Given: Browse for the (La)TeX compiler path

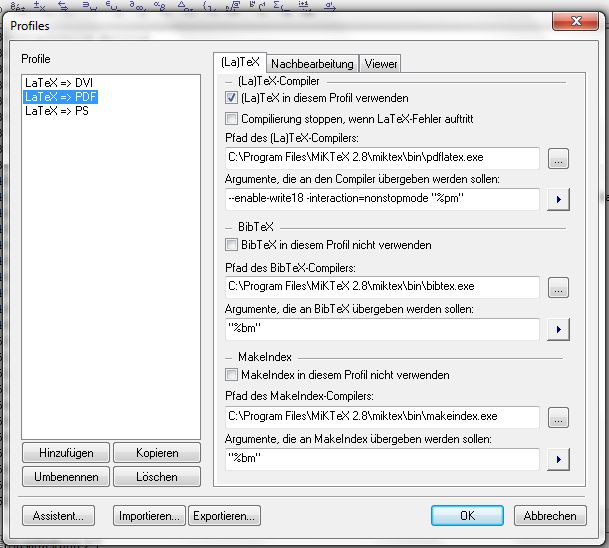Looking at the screenshot, I should (x=559, y=158).
